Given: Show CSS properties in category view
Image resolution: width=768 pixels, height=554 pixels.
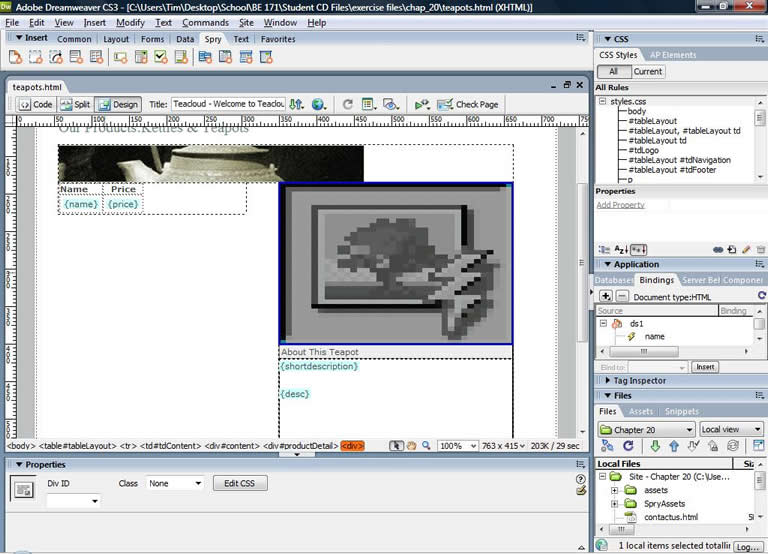Looking at the screenshot, I should coord(604,250).
